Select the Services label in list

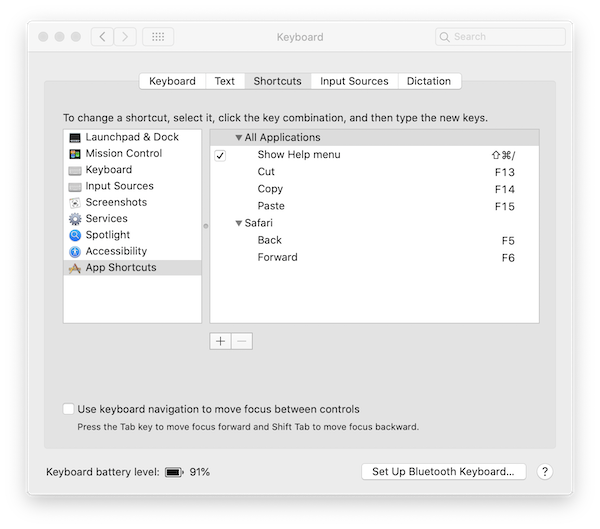click(x=107, y=219)
